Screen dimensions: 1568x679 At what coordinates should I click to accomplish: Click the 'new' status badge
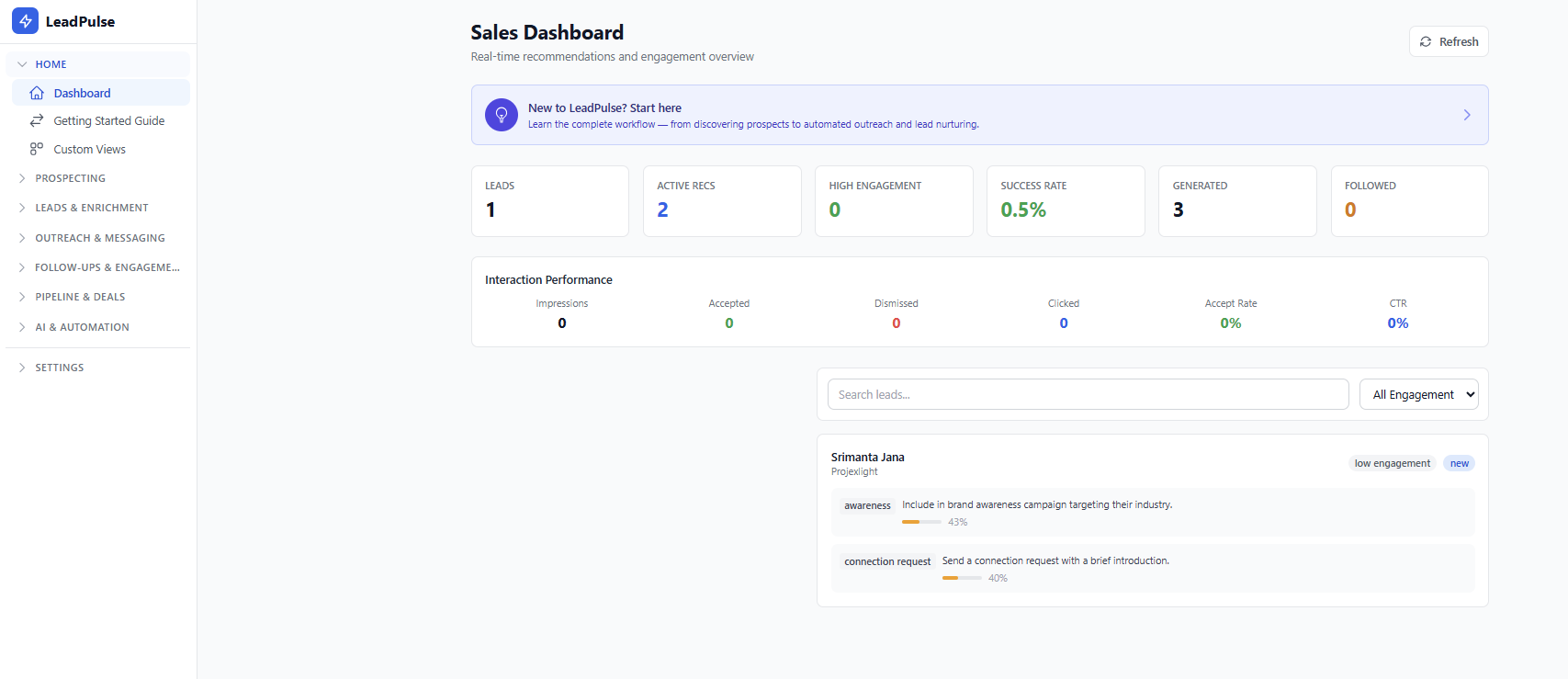coord(1459,463)
